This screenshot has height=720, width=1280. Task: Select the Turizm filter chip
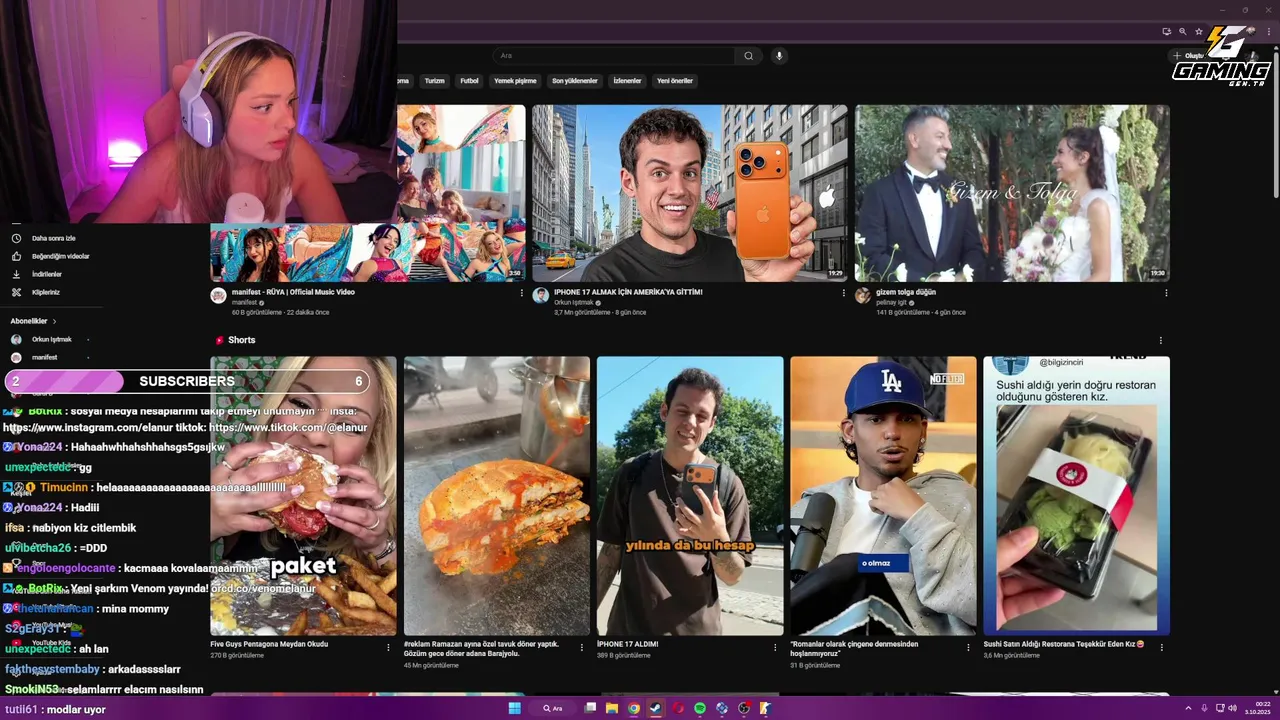click(x=434, y=81)
